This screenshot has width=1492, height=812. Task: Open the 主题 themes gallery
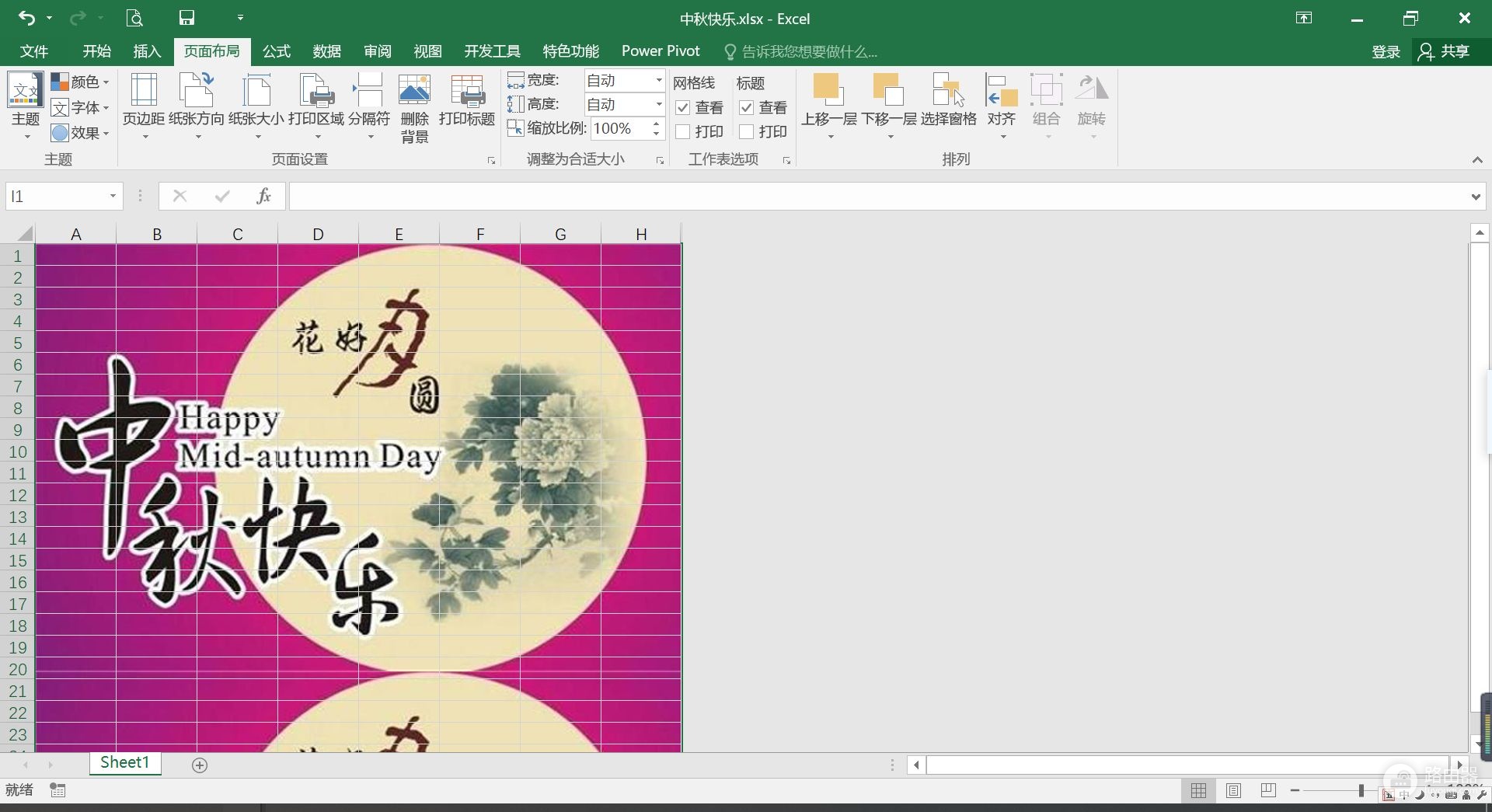(x=25, y=106)
